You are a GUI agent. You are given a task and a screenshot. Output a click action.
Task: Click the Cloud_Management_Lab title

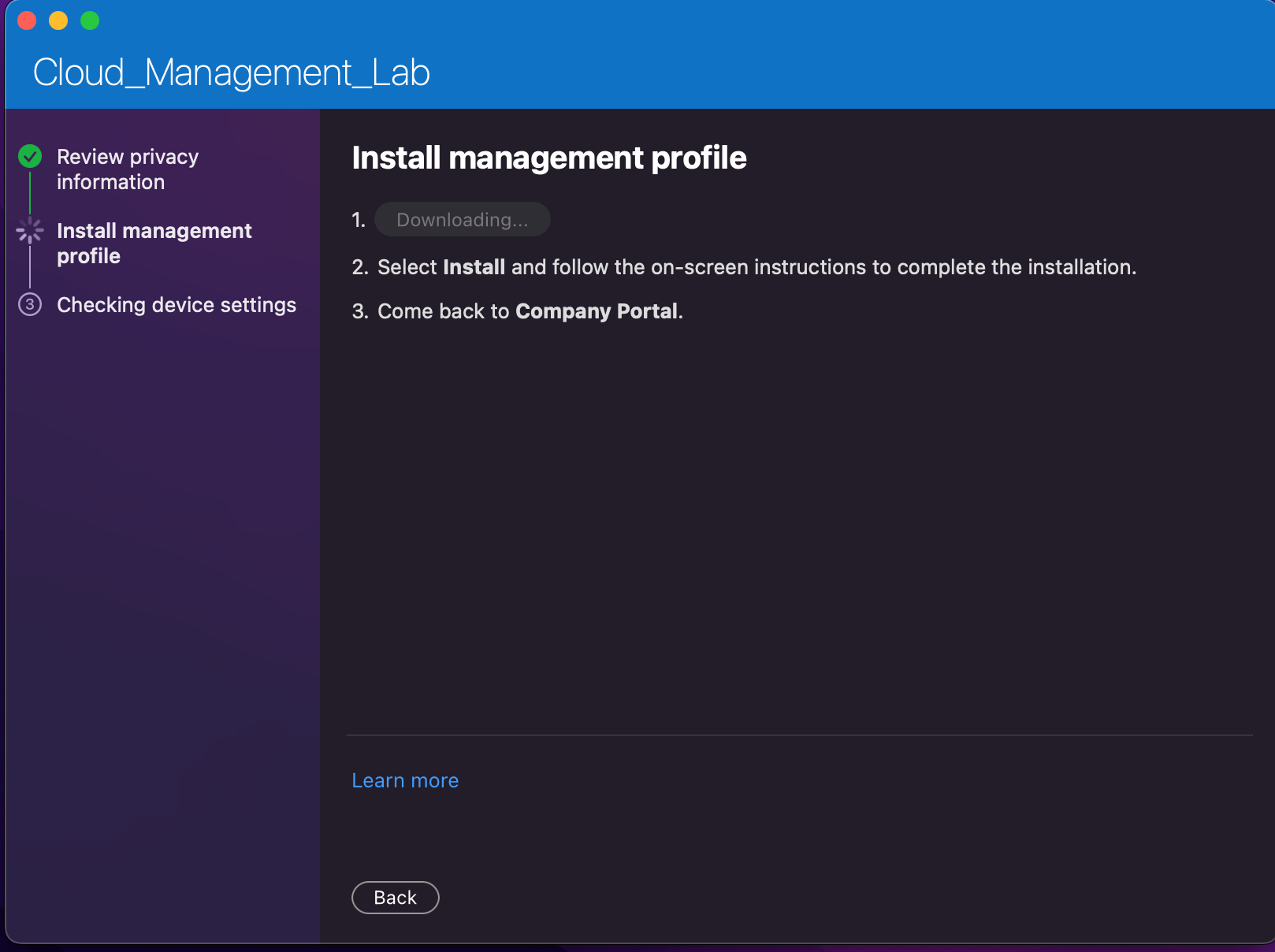[231, 73]
